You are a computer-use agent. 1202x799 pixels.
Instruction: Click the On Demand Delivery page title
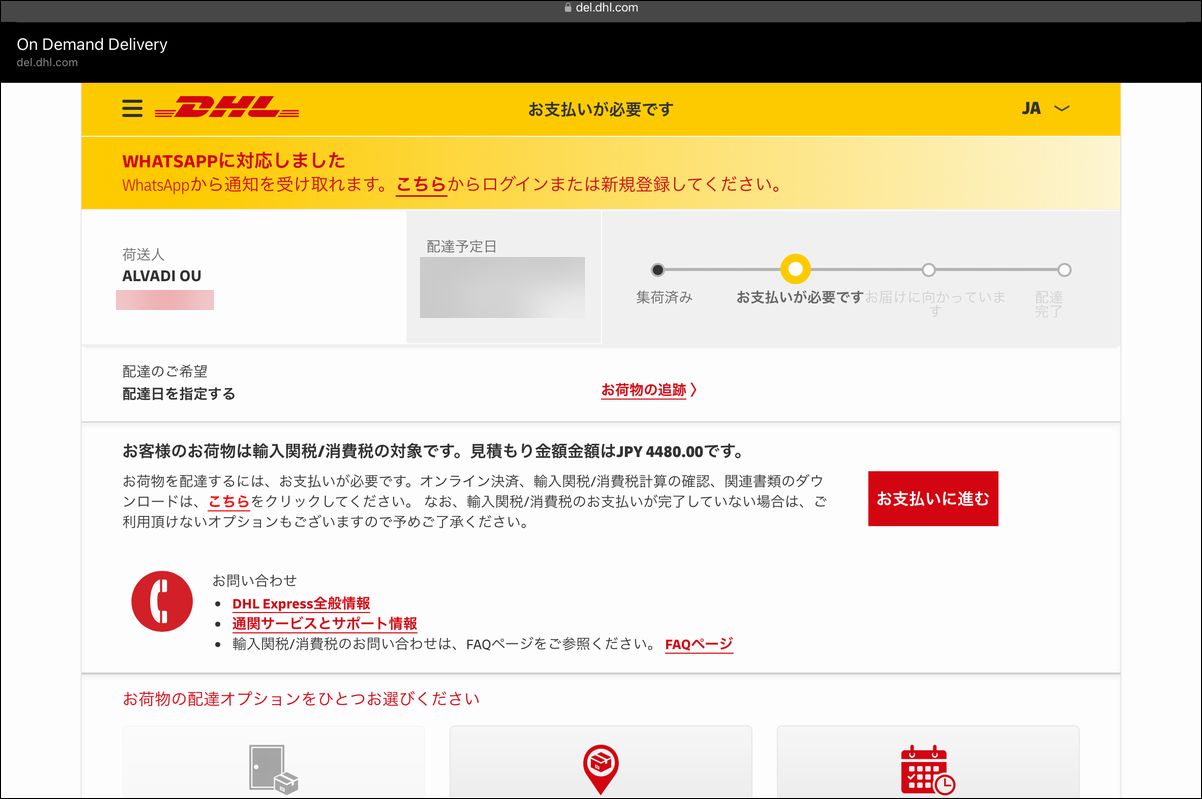click(92, 44)
